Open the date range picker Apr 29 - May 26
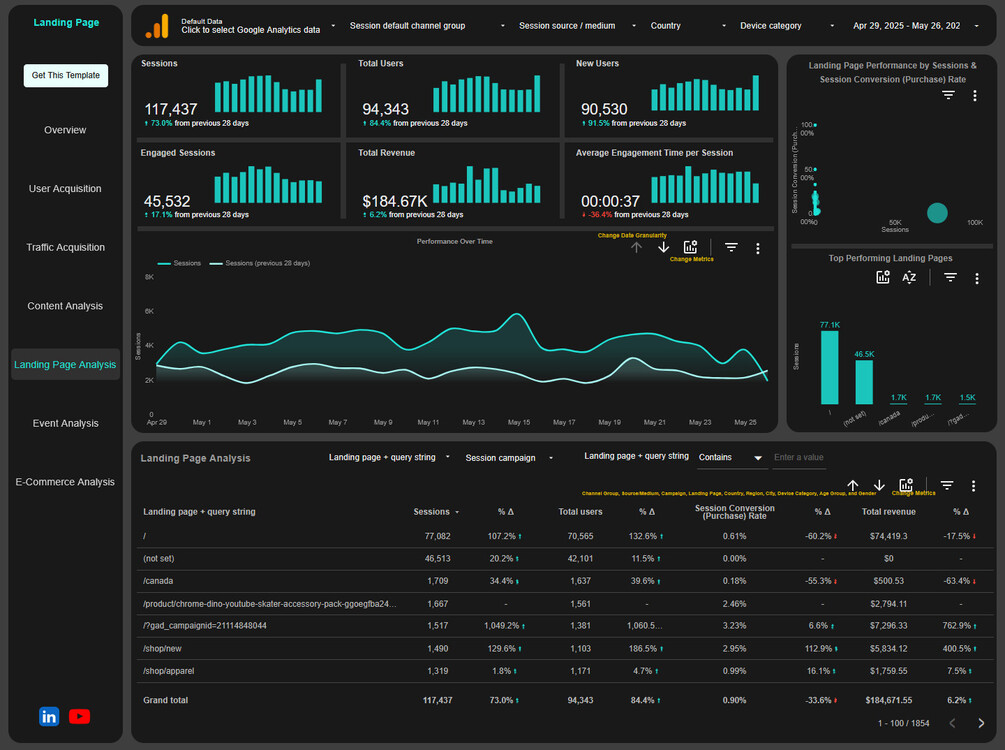This screenshot has height=750, width=1005. [x=915, y=26]
